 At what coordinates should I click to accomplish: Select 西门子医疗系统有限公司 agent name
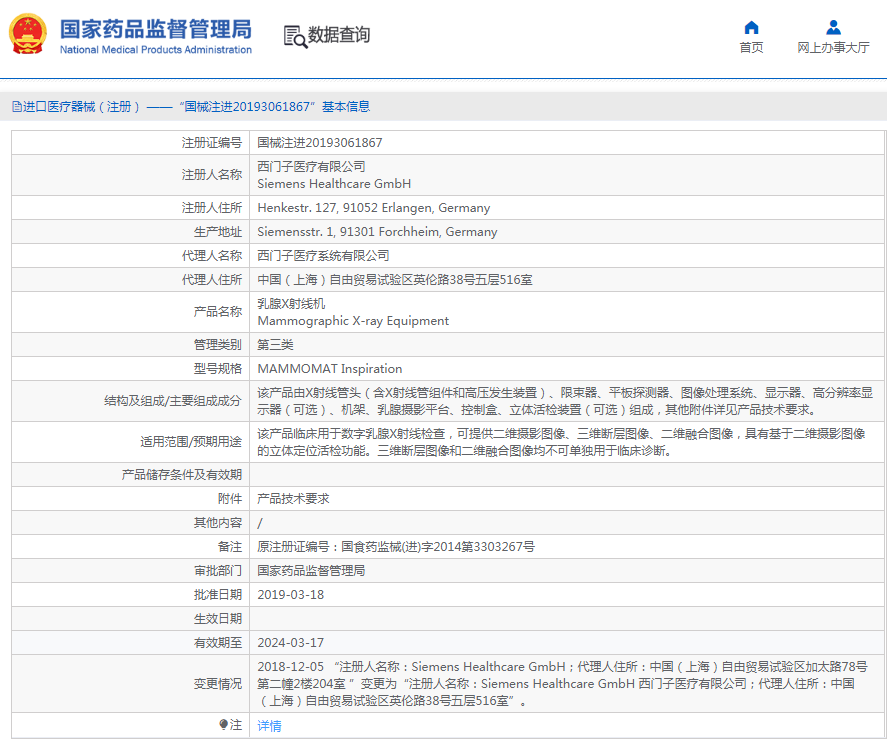(323, 256)
